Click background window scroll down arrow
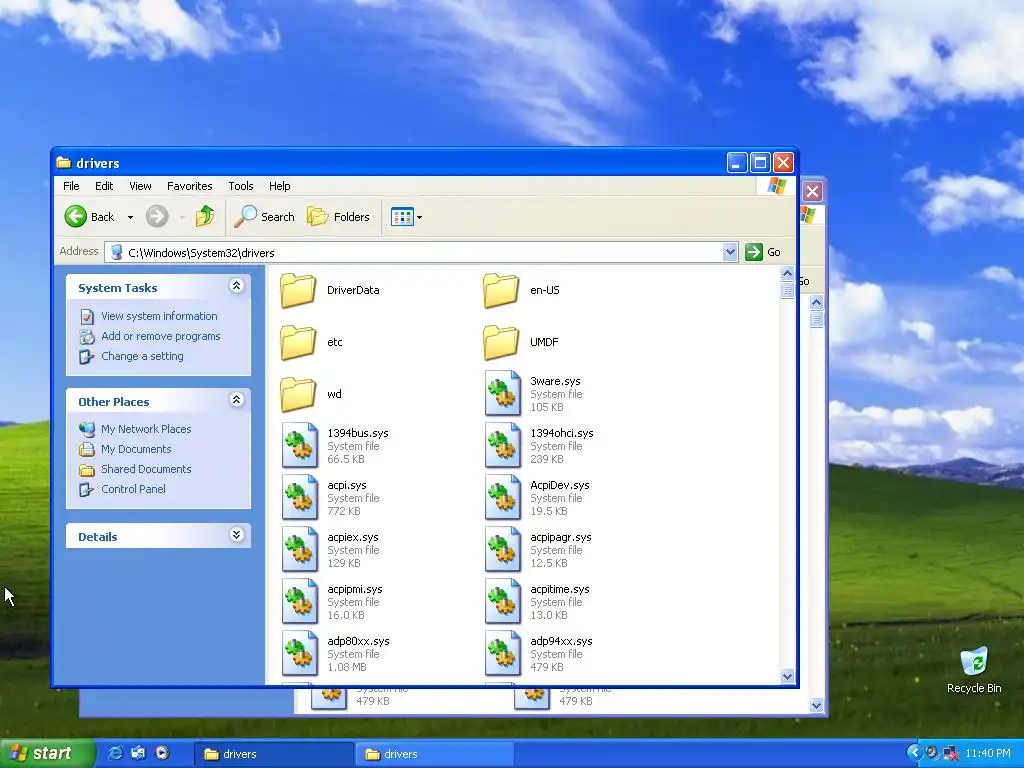This screenshot has height=768, width=1024. pos(816,705)
